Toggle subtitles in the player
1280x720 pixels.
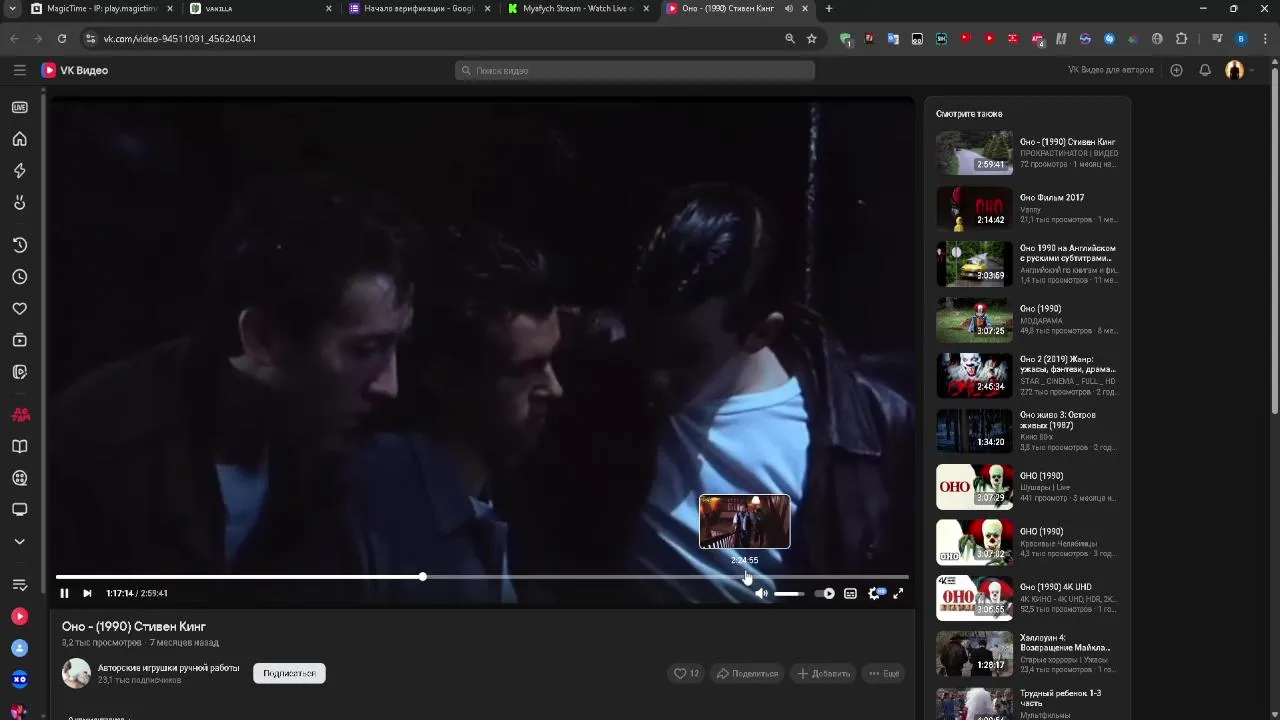click(850, 593)
